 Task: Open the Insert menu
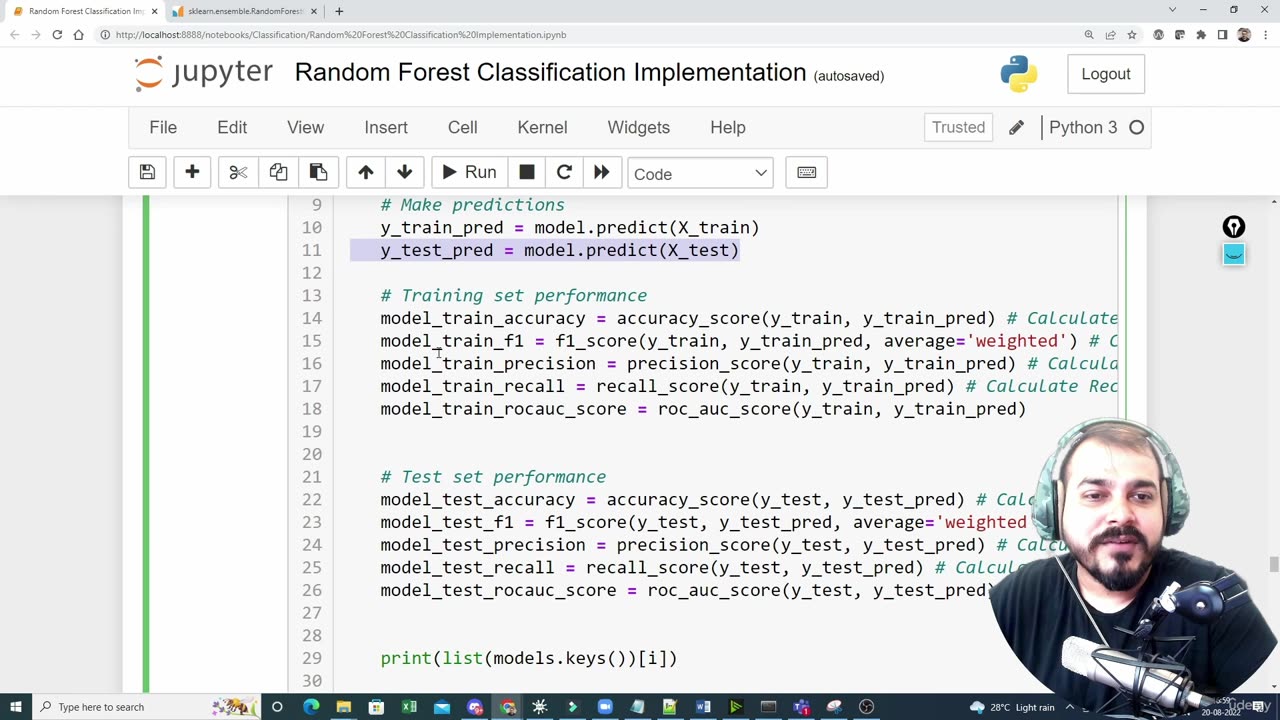pyautogui.click(x=386, y=127)
